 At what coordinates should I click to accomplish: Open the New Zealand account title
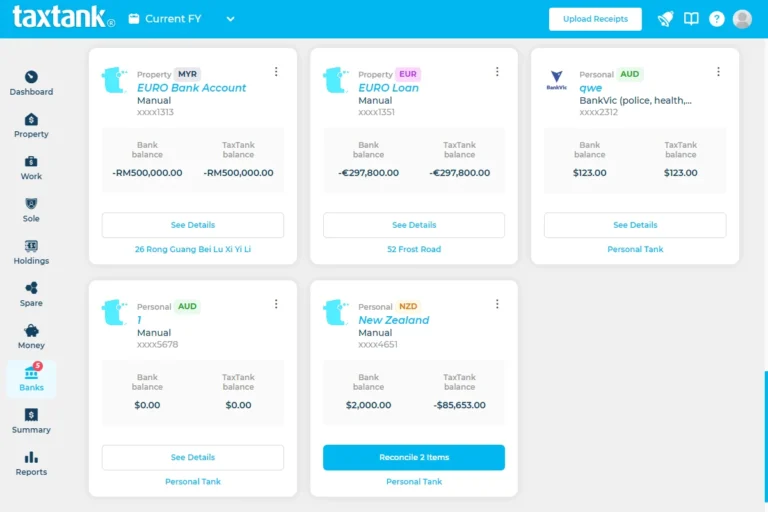click(394, 320)
